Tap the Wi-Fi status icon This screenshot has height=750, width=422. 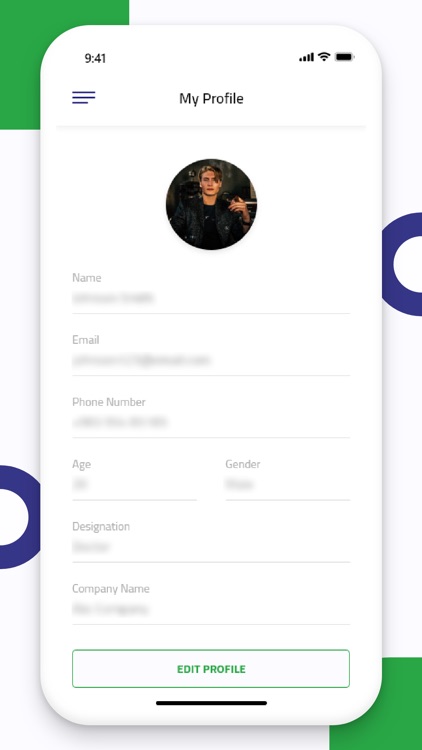[324, 57]
